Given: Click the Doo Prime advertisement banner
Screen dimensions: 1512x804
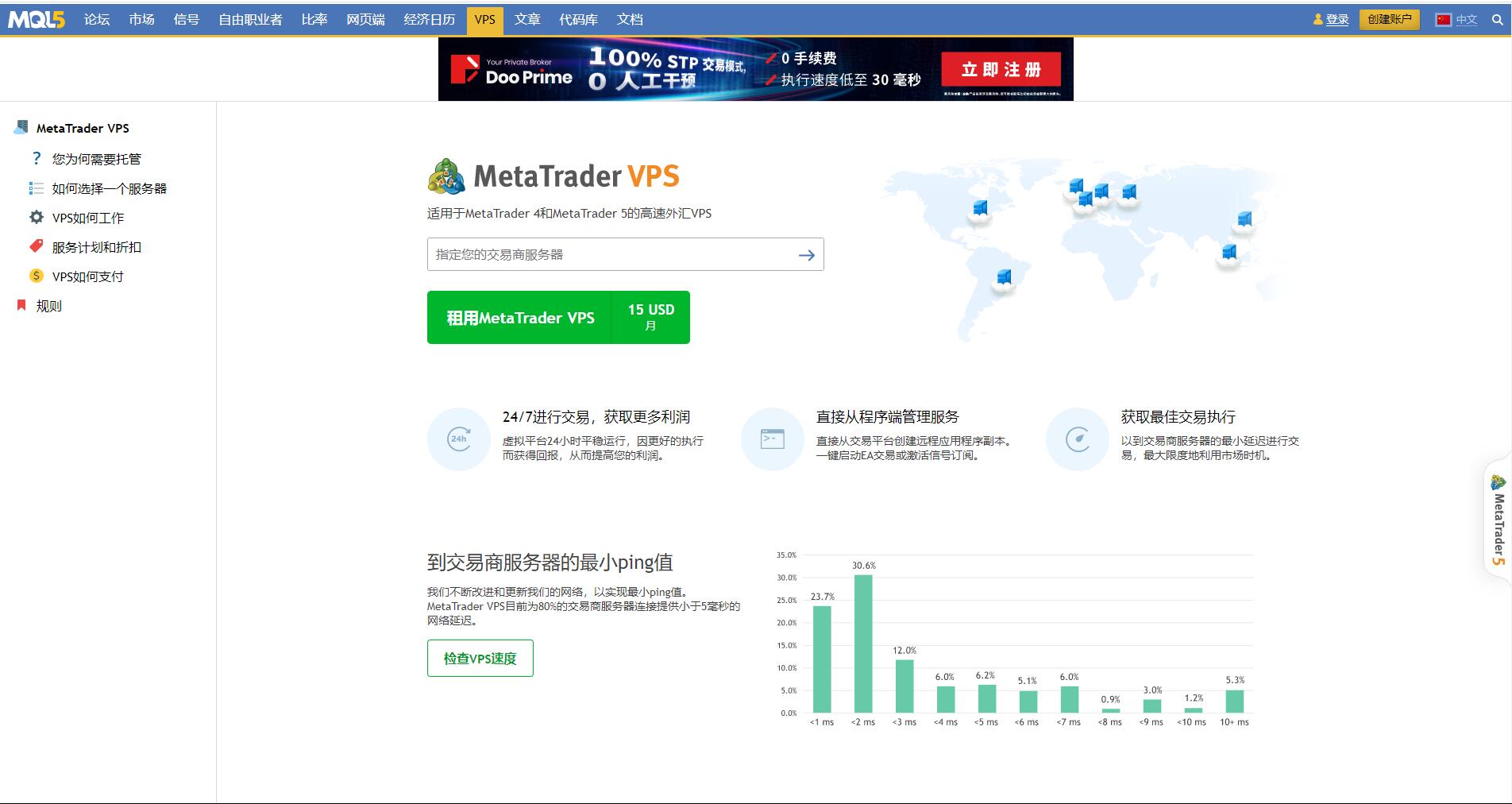Looking at the screenshot, I should (x=756, y=69).
